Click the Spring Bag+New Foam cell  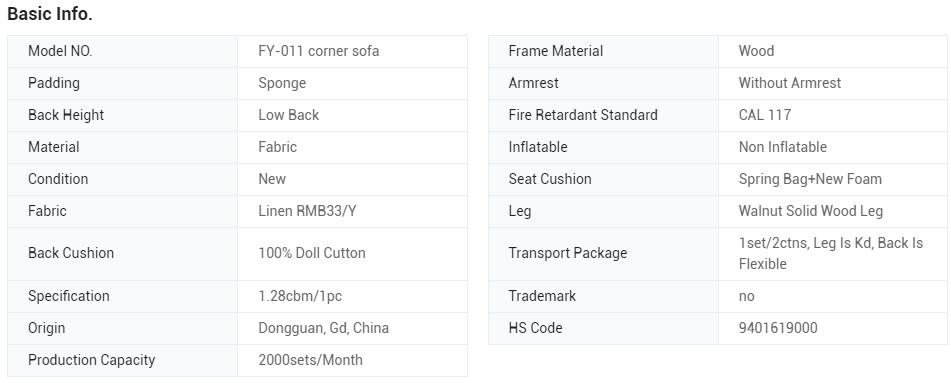[833, 179]
